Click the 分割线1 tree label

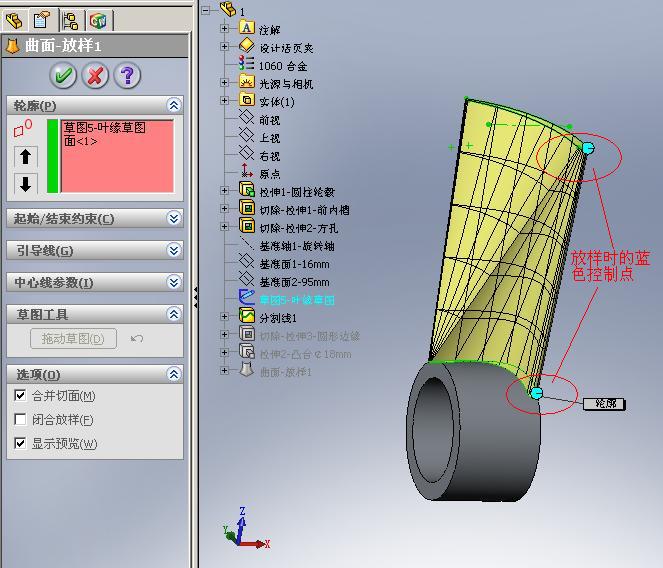(x=278, y=318)
